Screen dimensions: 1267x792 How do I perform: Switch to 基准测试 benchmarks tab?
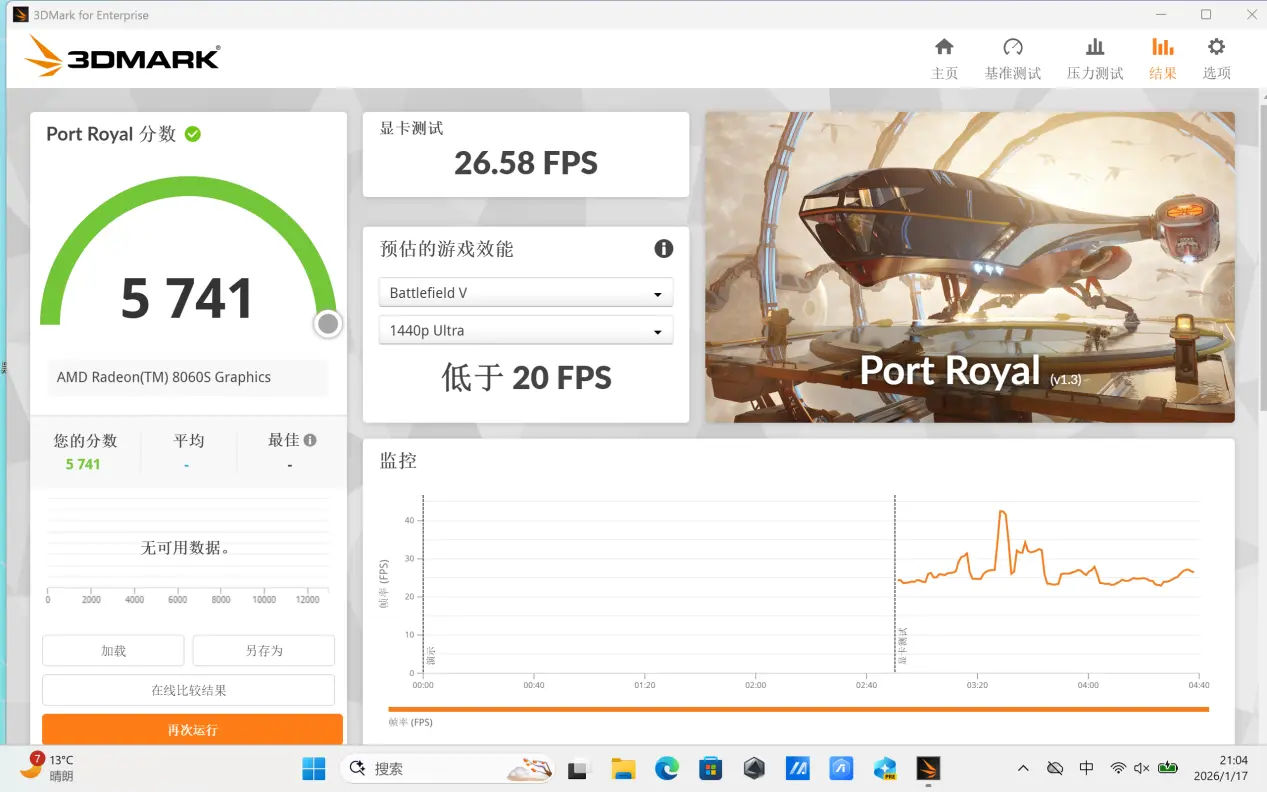[1013, 59]
